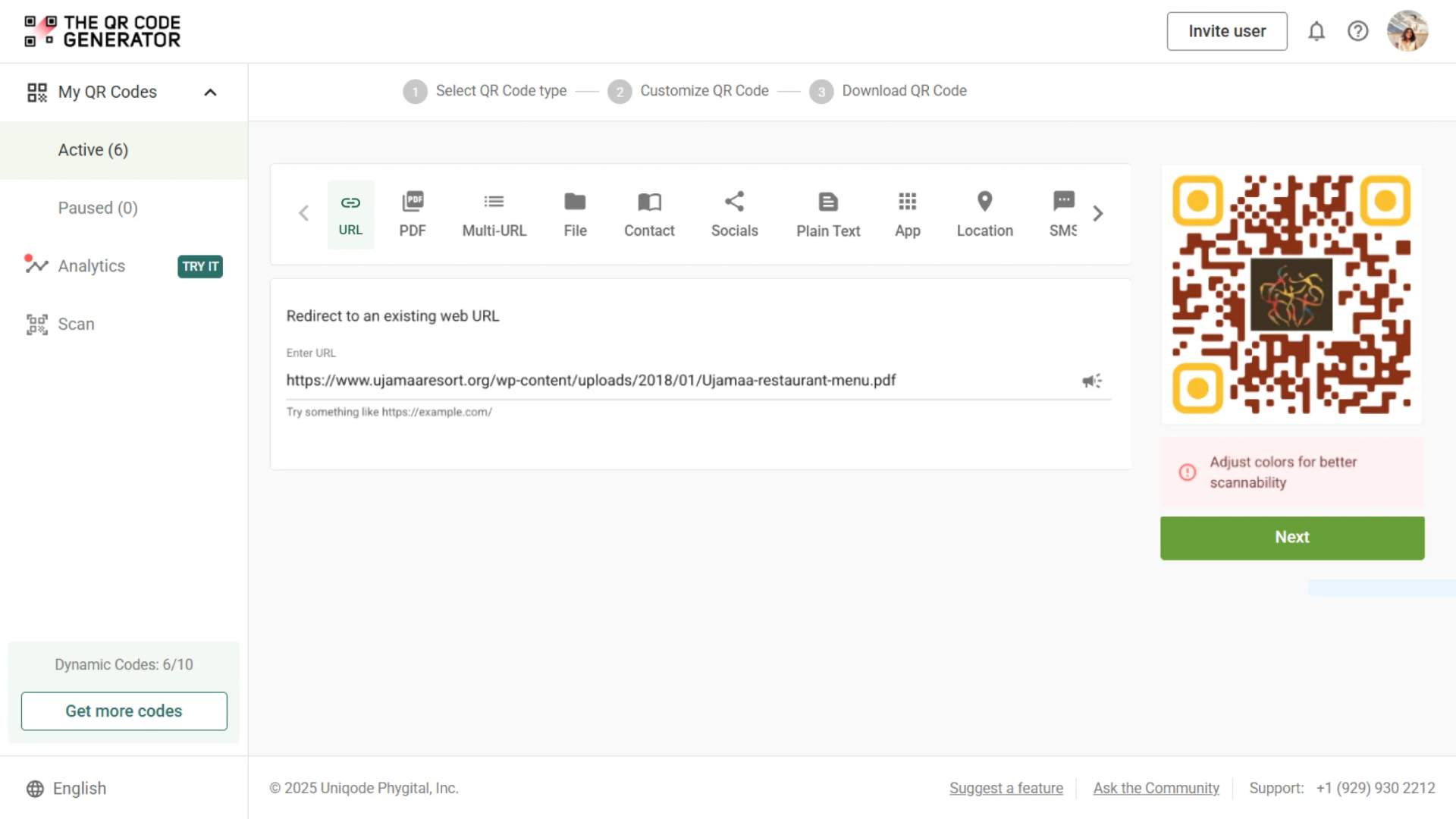Open the help question mark icon

tap(1357, 31)
